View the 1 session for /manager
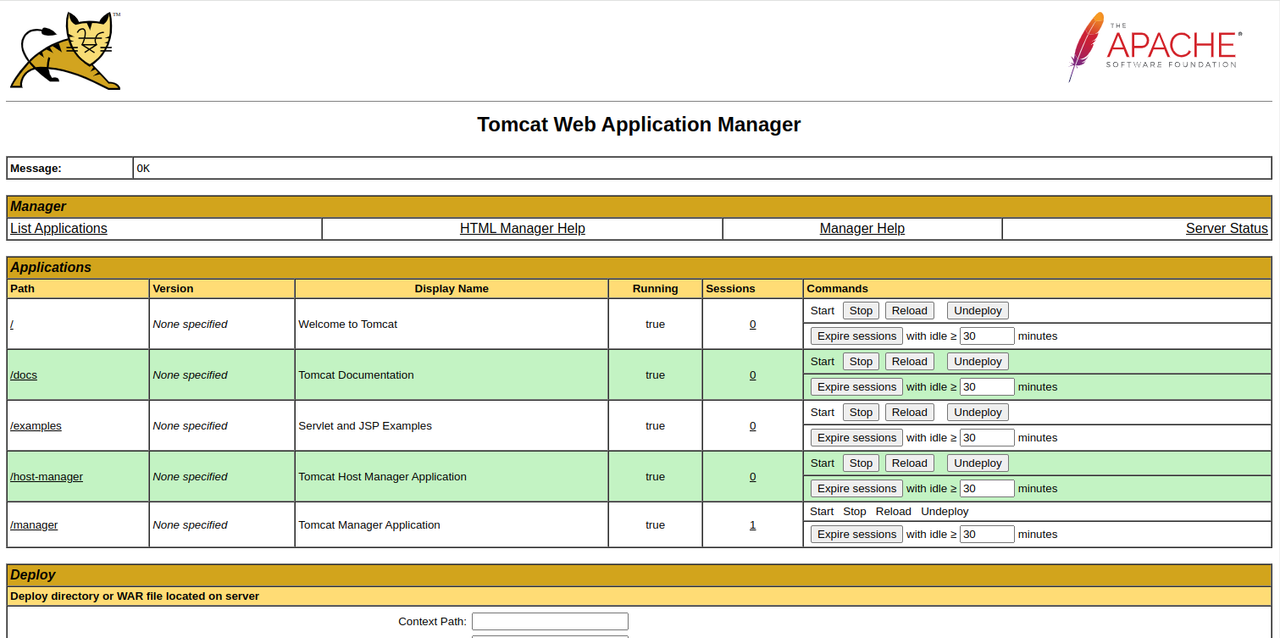1280x638 pixels. [x=753, y=525]
